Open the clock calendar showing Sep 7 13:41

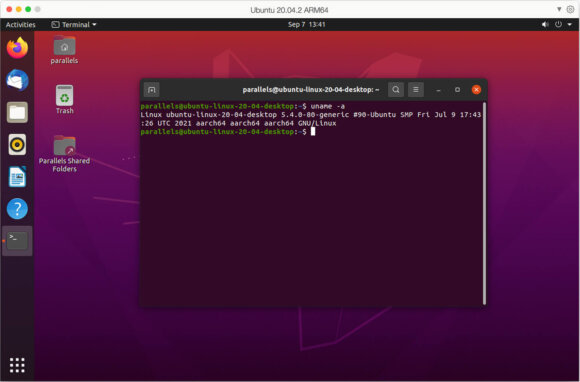(x=307, y=25)
